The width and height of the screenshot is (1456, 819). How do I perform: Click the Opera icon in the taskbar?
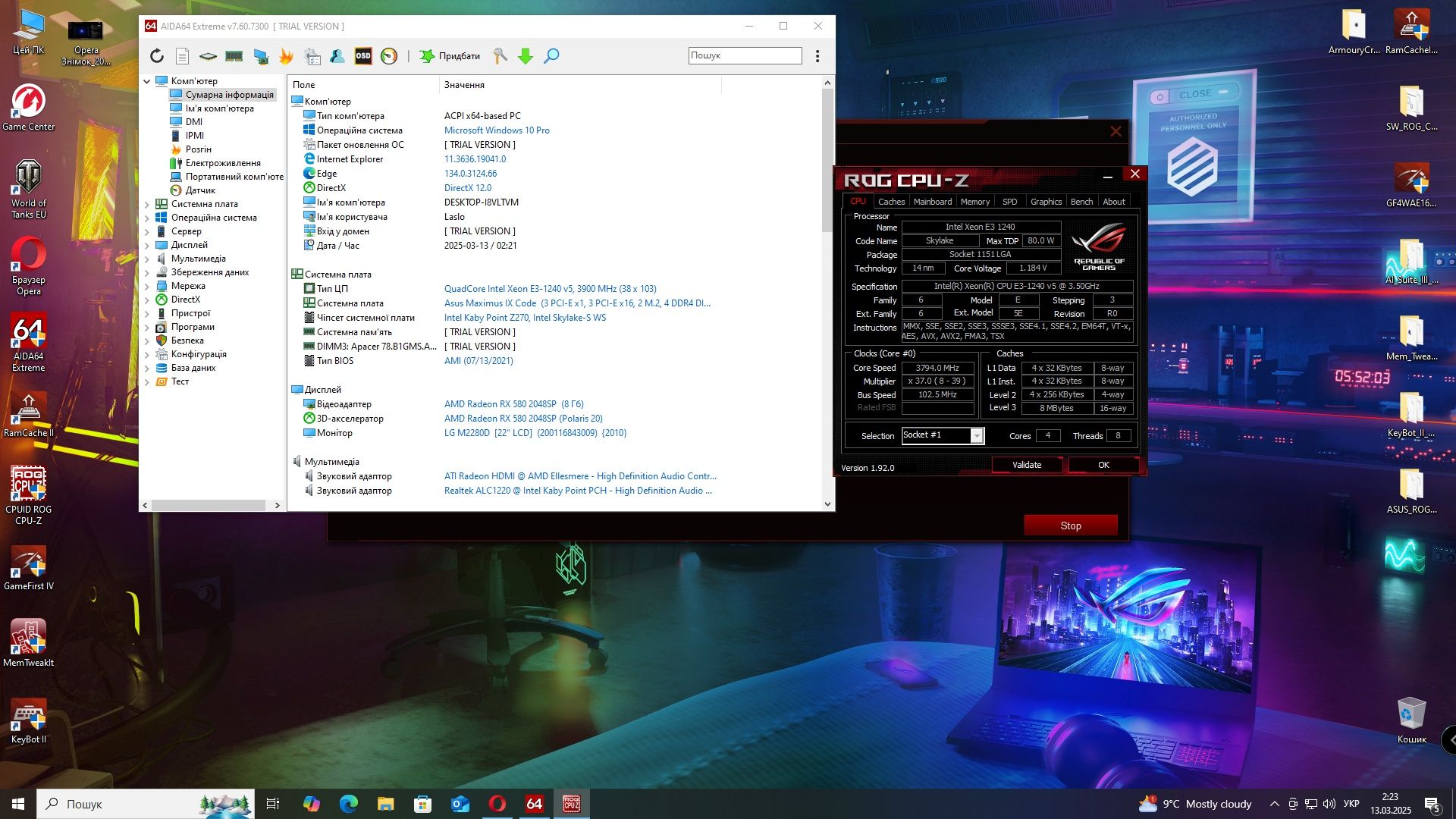497,804
